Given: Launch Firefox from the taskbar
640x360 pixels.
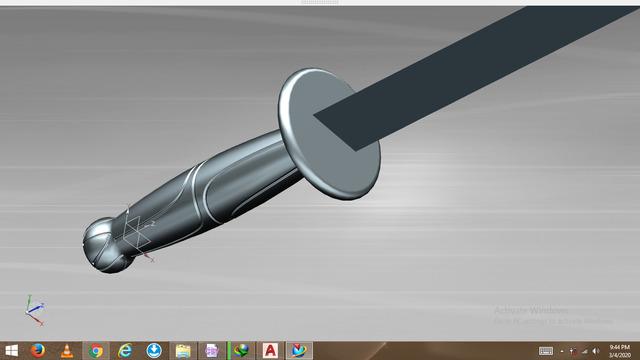Looking at the screenshot, I should point(38,351).
